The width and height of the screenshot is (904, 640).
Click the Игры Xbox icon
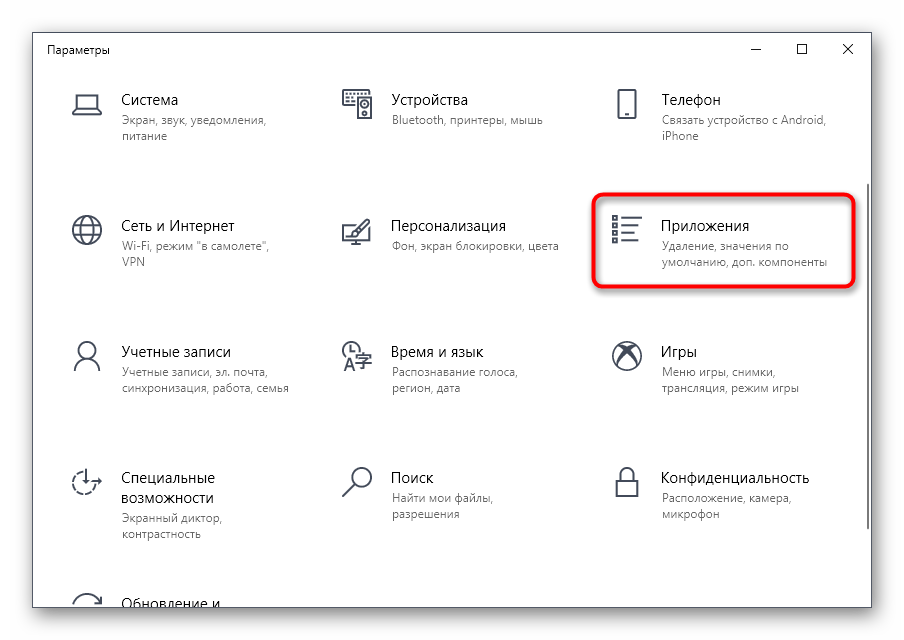627,355
